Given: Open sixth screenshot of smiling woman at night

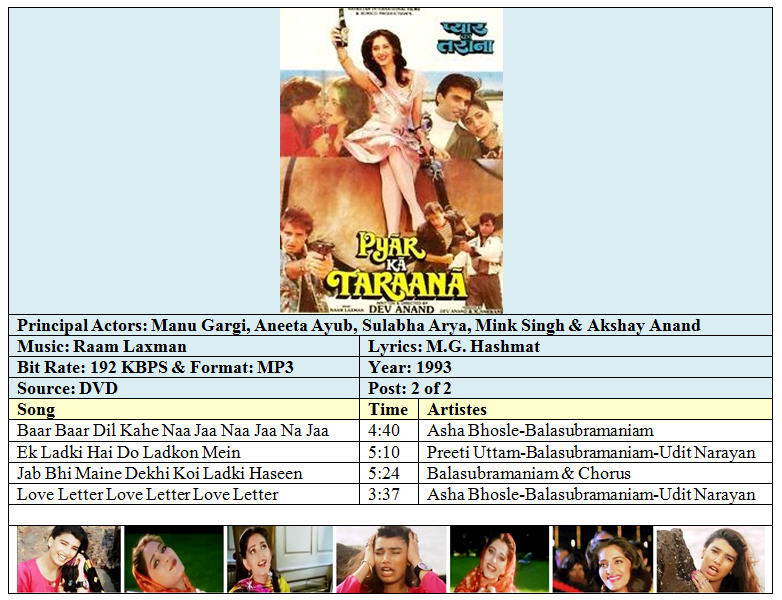Looking at the screenshot, I should click(x=602, y=559).
